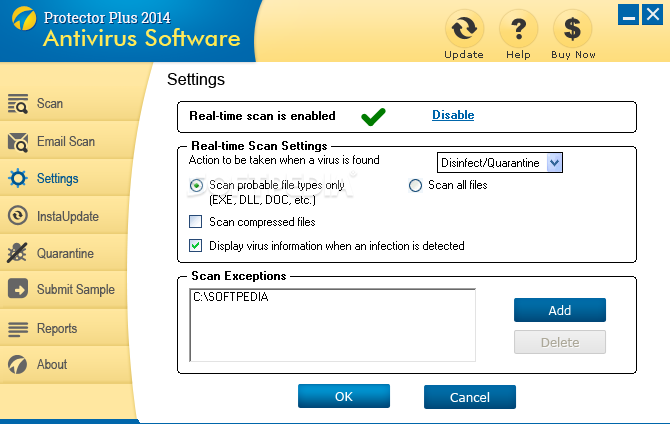Click the Submit Sample arrow icon
Screen dimensions: 670x424
18,289
